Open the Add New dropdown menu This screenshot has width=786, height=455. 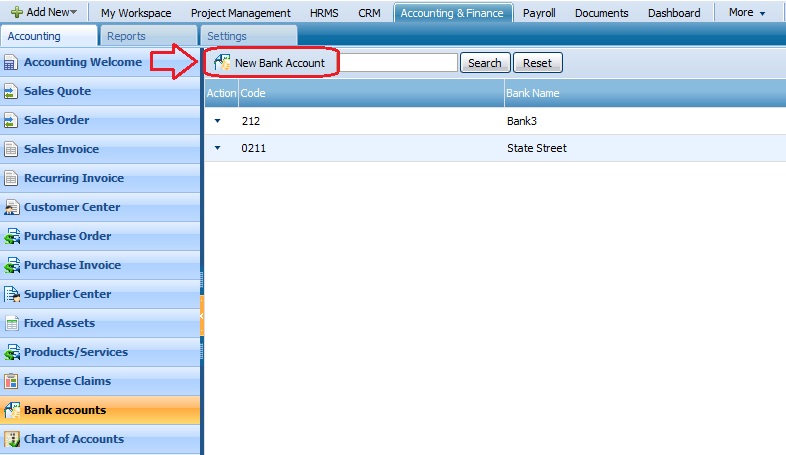click(x=44, y=12)
